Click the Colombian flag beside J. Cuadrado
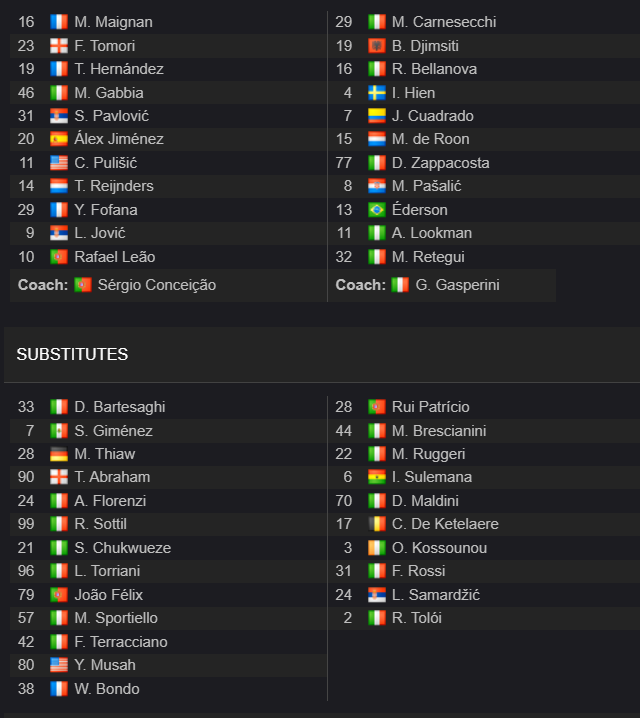The width and height of the screenshot is (640, 718). click(377, 116)
